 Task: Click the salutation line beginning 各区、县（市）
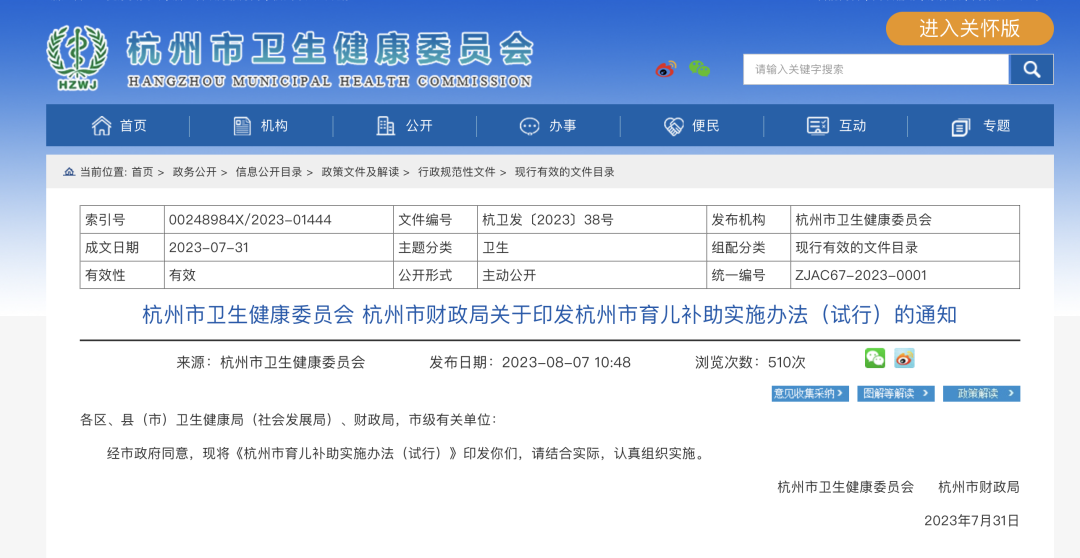tap(288, 420)
